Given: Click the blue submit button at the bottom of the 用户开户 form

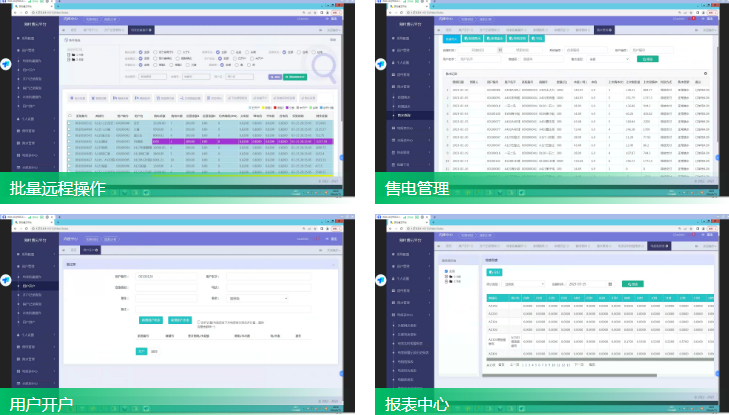Looking at the screenshot, I should click(x=141, y=351).
